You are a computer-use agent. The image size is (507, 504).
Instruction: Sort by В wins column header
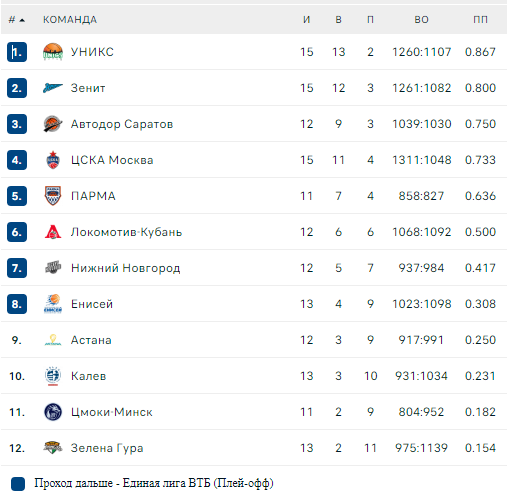tap(338, 20)
